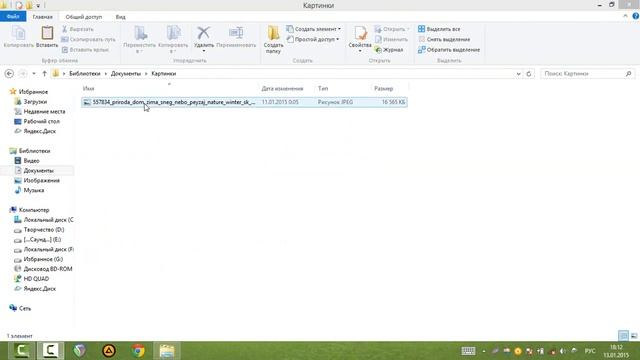This screenshot has height=360, width=640.
Task: Click Изменить in the ribbon
Action: (391, 39)
